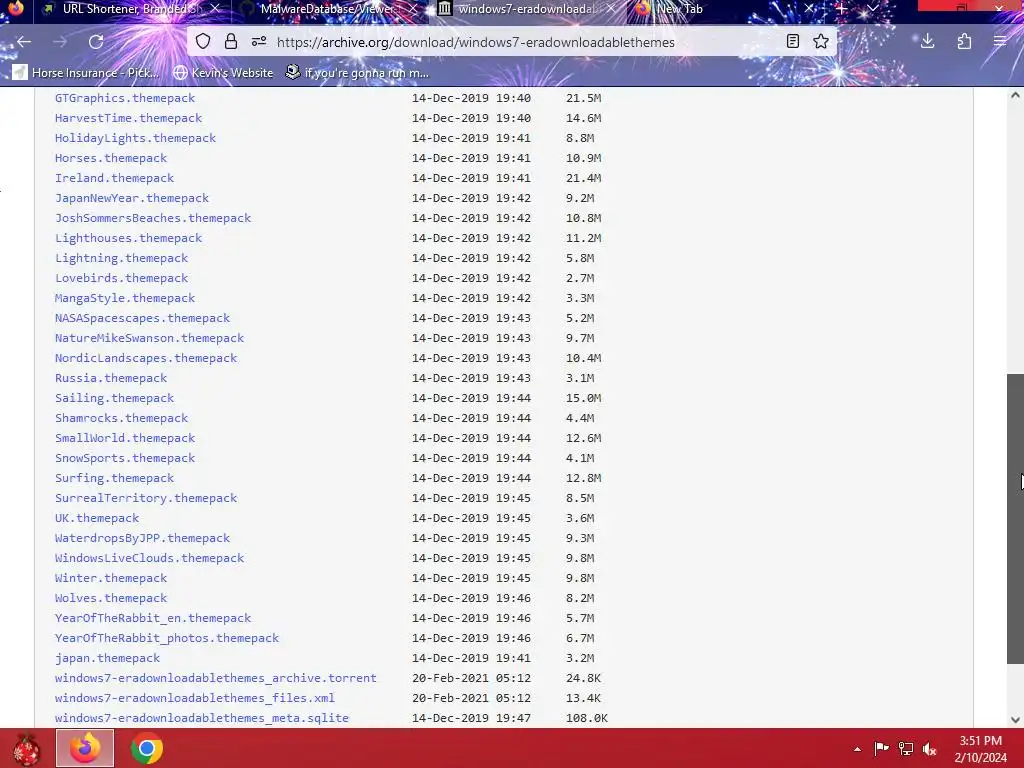The height and width of the screenshot is (768, 1024).
Task: Download Surfing.themepack
Action: (x=114, y=478)
